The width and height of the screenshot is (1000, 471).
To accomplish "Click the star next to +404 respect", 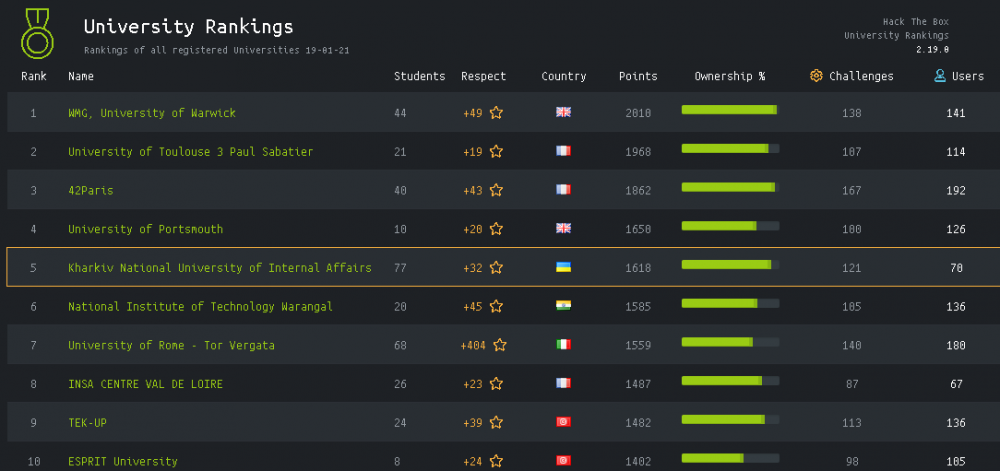I will [x=500, y=345].
